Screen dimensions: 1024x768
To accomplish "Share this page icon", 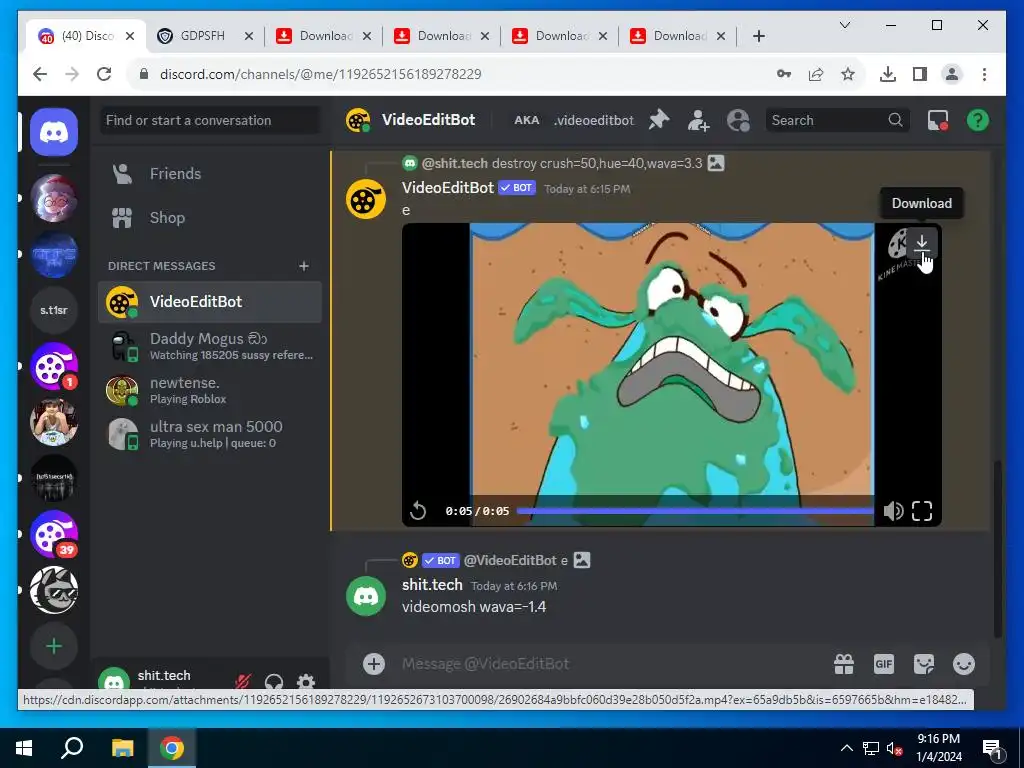I will click(x=816, y=74).
